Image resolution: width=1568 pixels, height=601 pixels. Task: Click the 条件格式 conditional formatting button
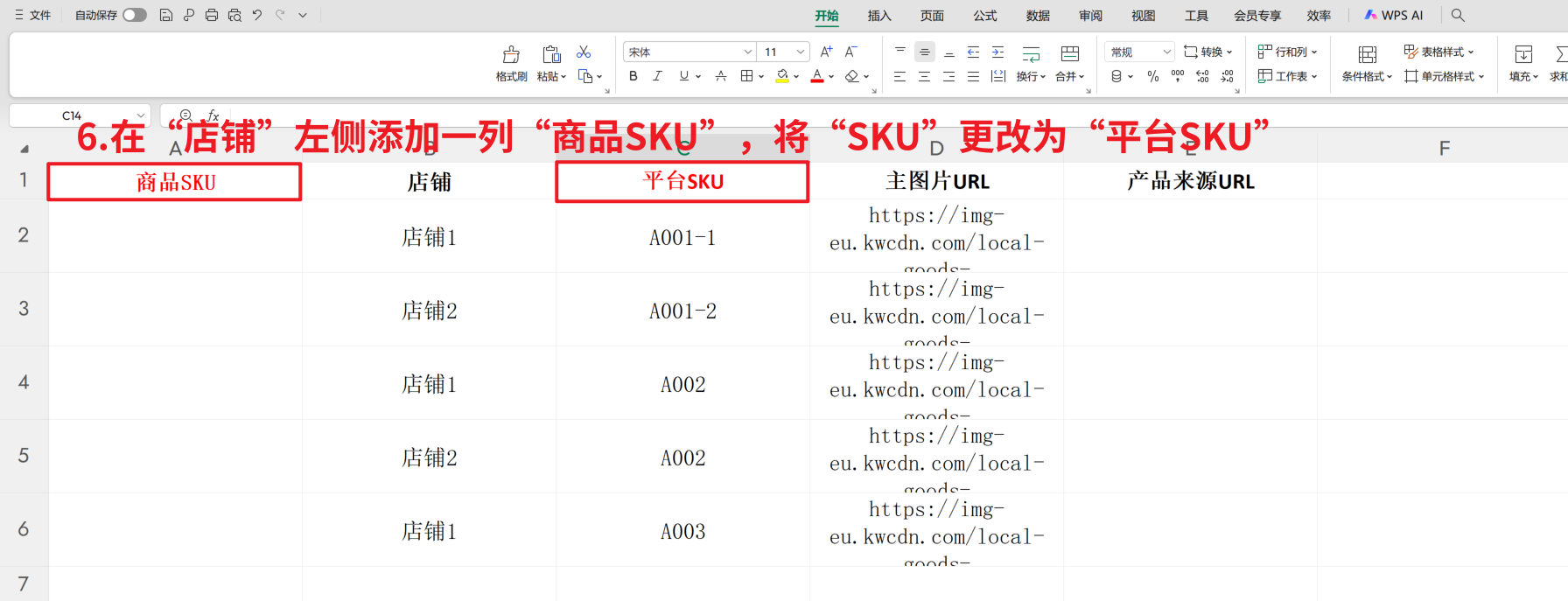[x=1367, y=64]
